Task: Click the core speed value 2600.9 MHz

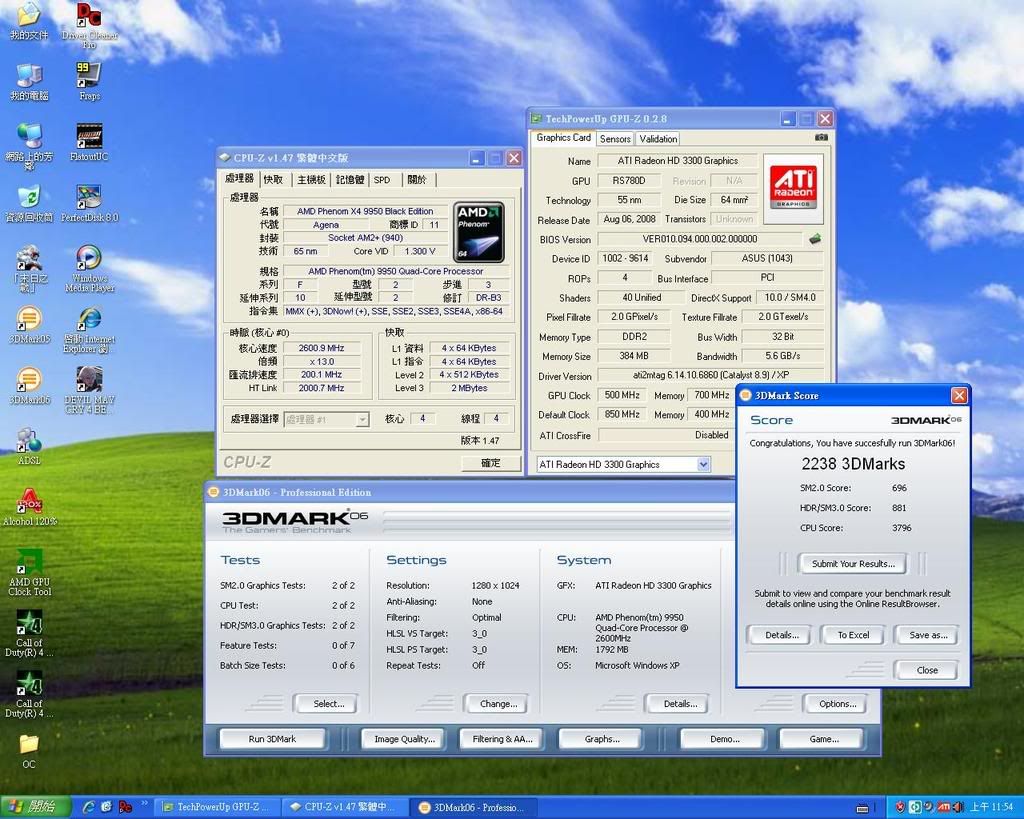Action: coord(321,348)
